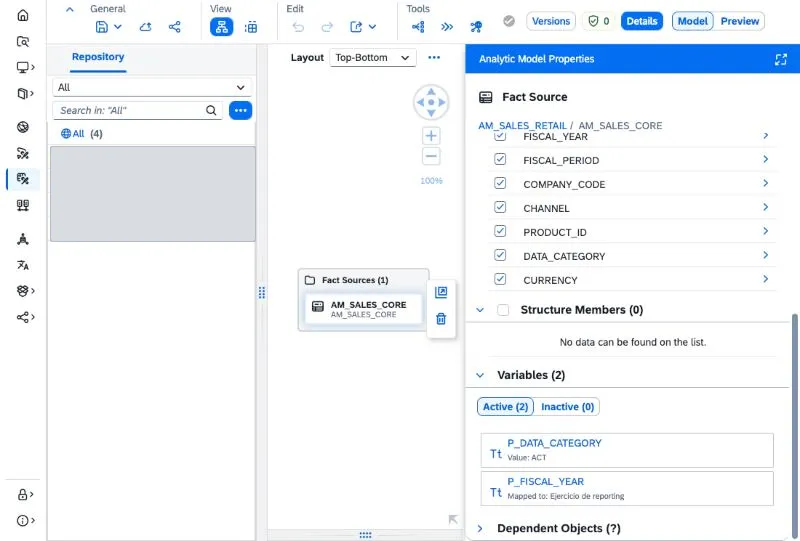Collapse the Structure Members section
The image size is (800, 541).
[x=480, y=310]
